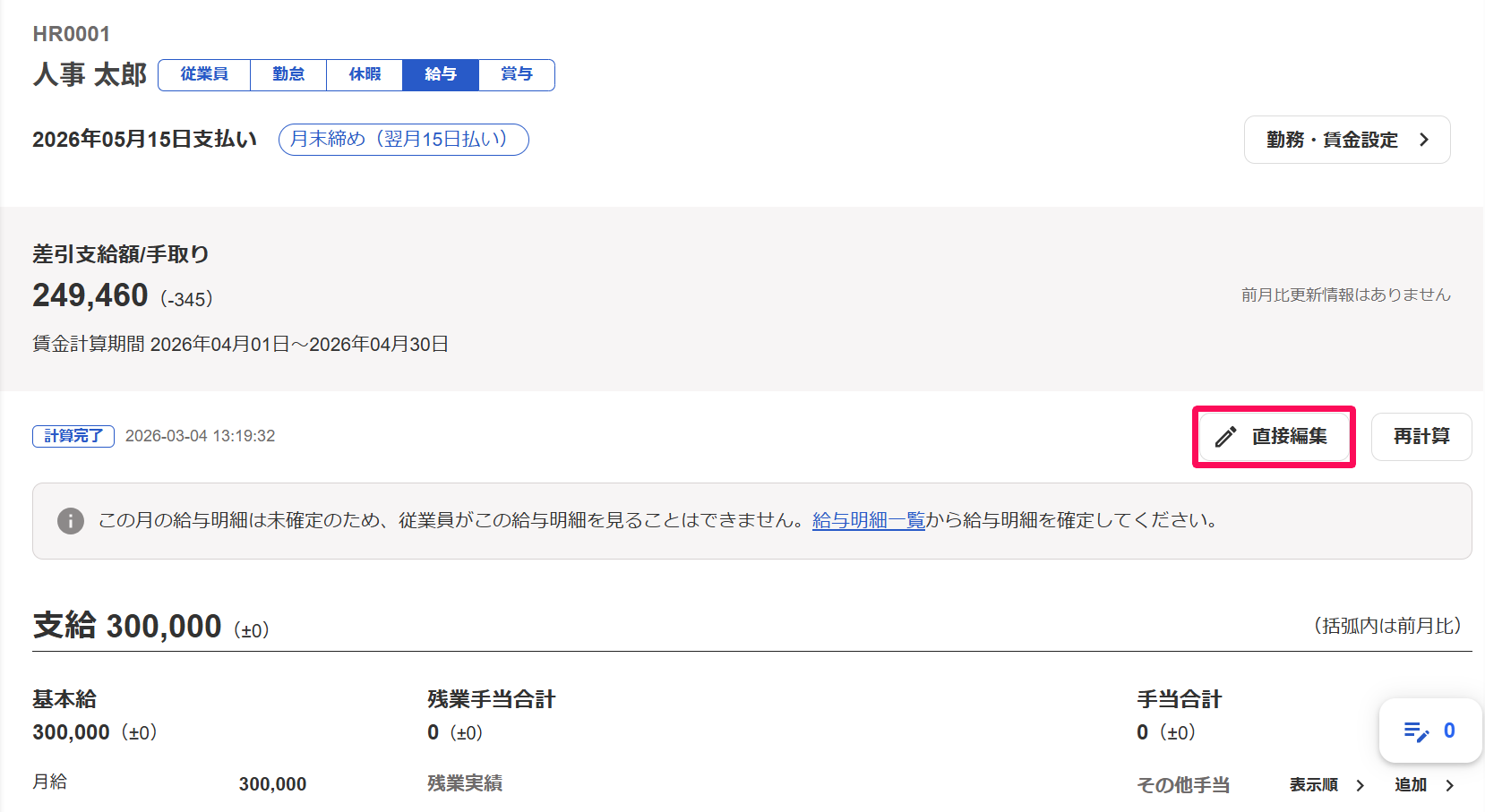Expand 表示順 for その他手当
Viewport: 1485px width, 812px height.
(x=1326, y=785)
